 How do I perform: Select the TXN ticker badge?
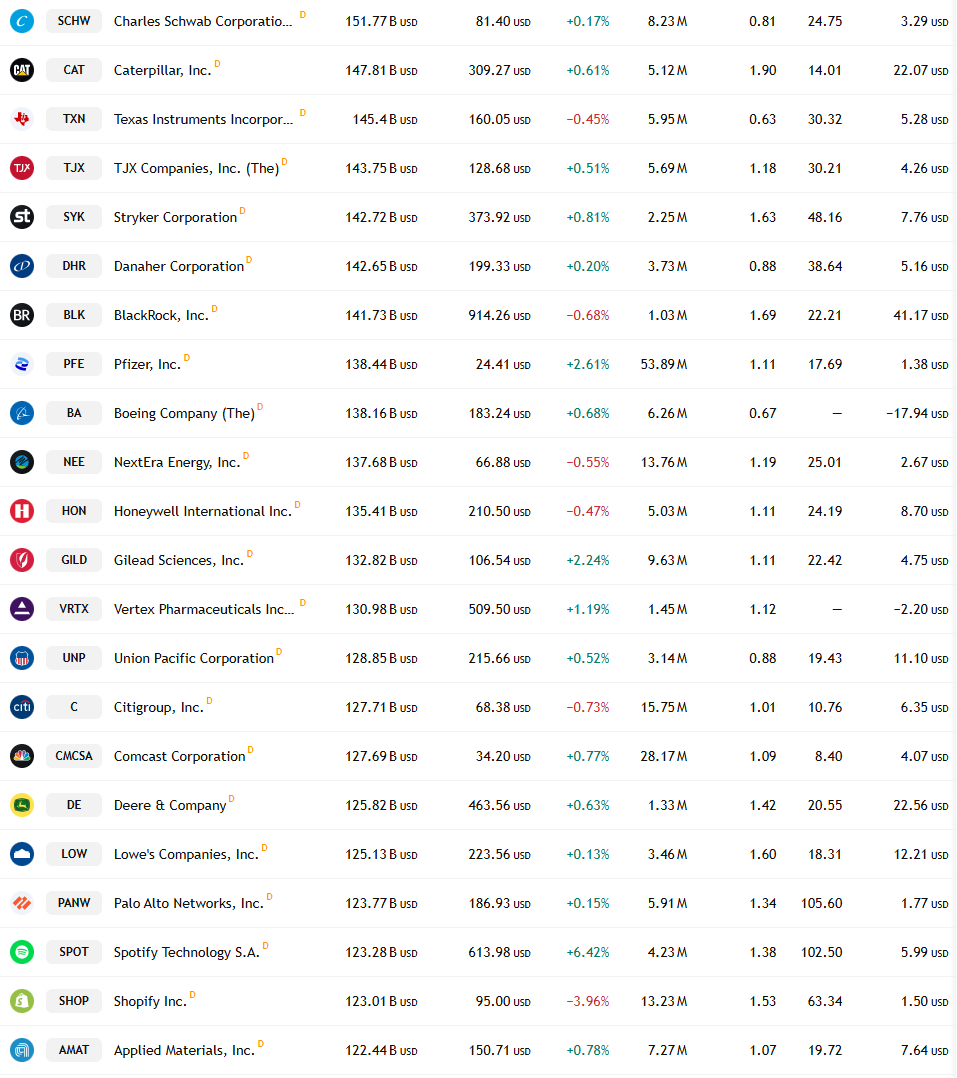coord(74,119)
